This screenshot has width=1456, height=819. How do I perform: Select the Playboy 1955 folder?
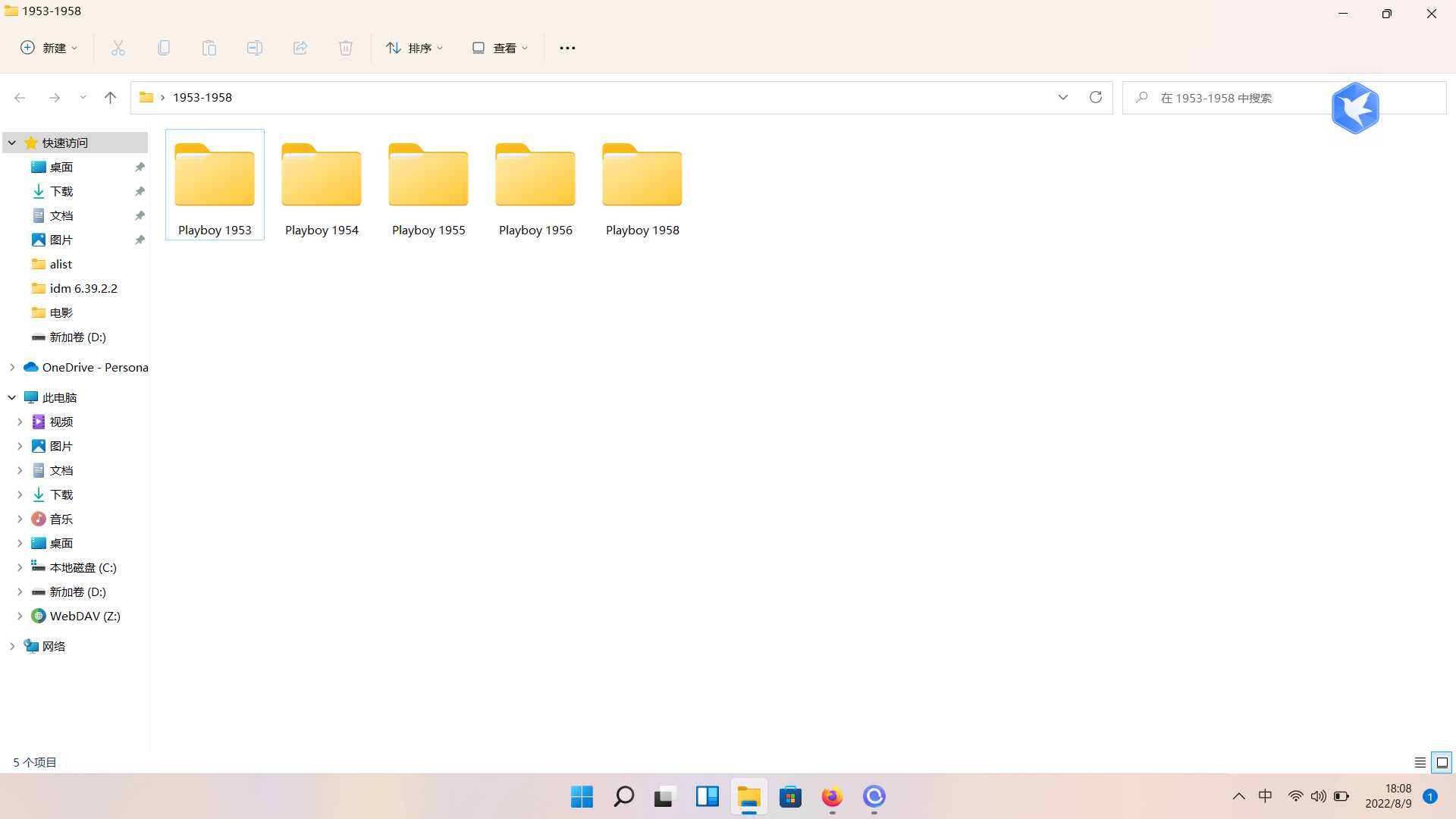tap(428, 185)
